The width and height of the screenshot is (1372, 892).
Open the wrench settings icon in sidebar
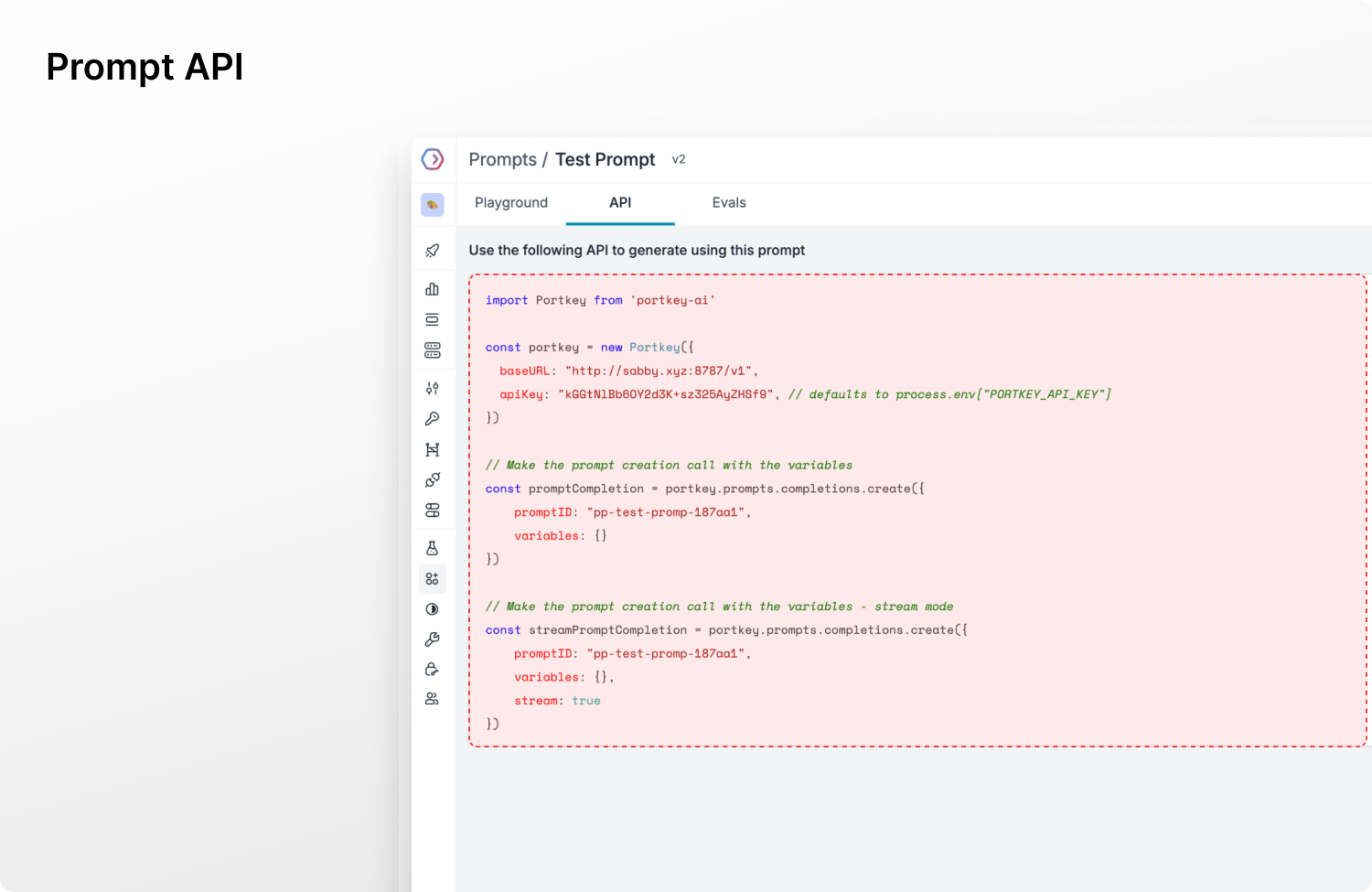[433, 639]
